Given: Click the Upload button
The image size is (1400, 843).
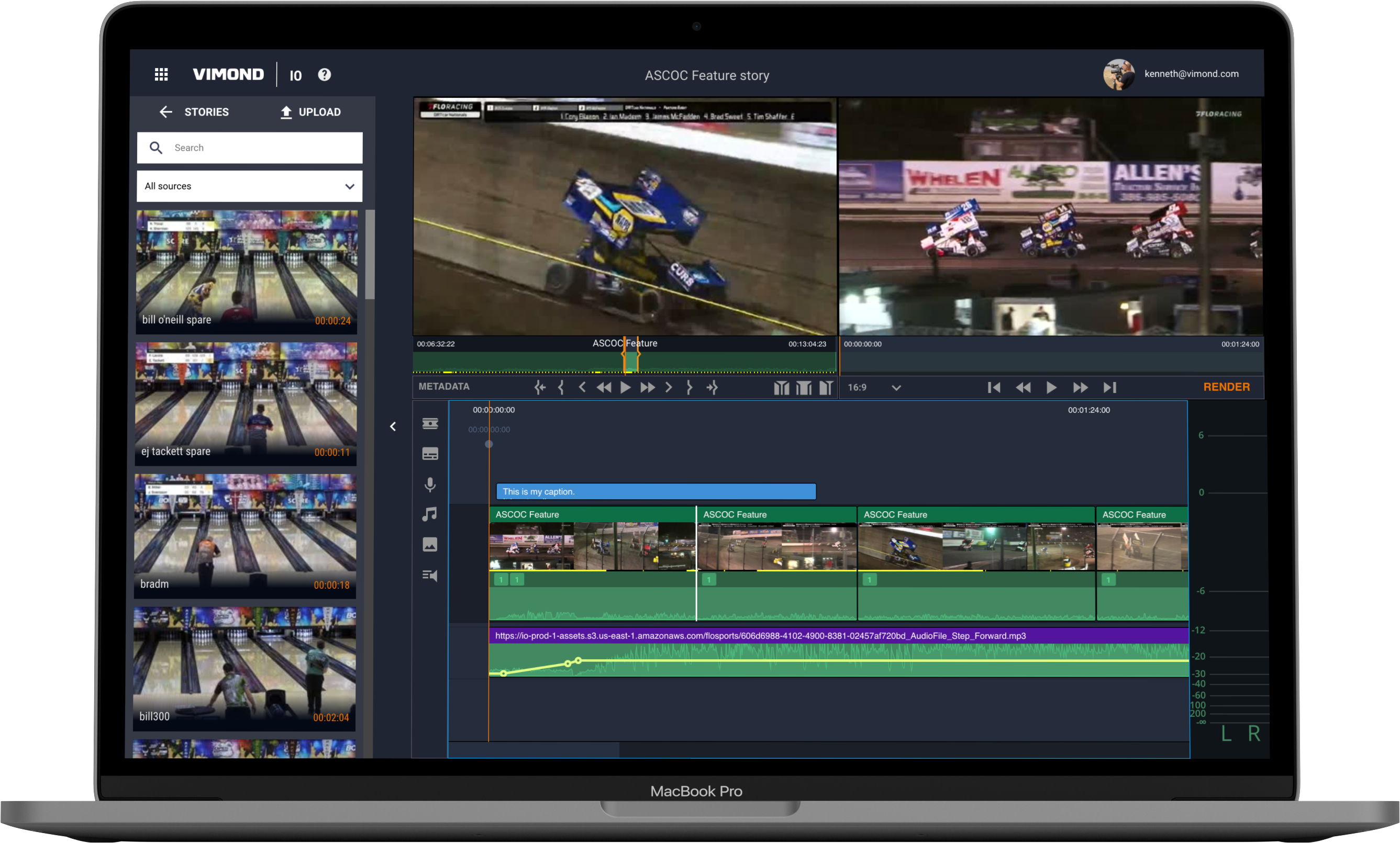Looking at the screenshot, I should pos(311,112).
